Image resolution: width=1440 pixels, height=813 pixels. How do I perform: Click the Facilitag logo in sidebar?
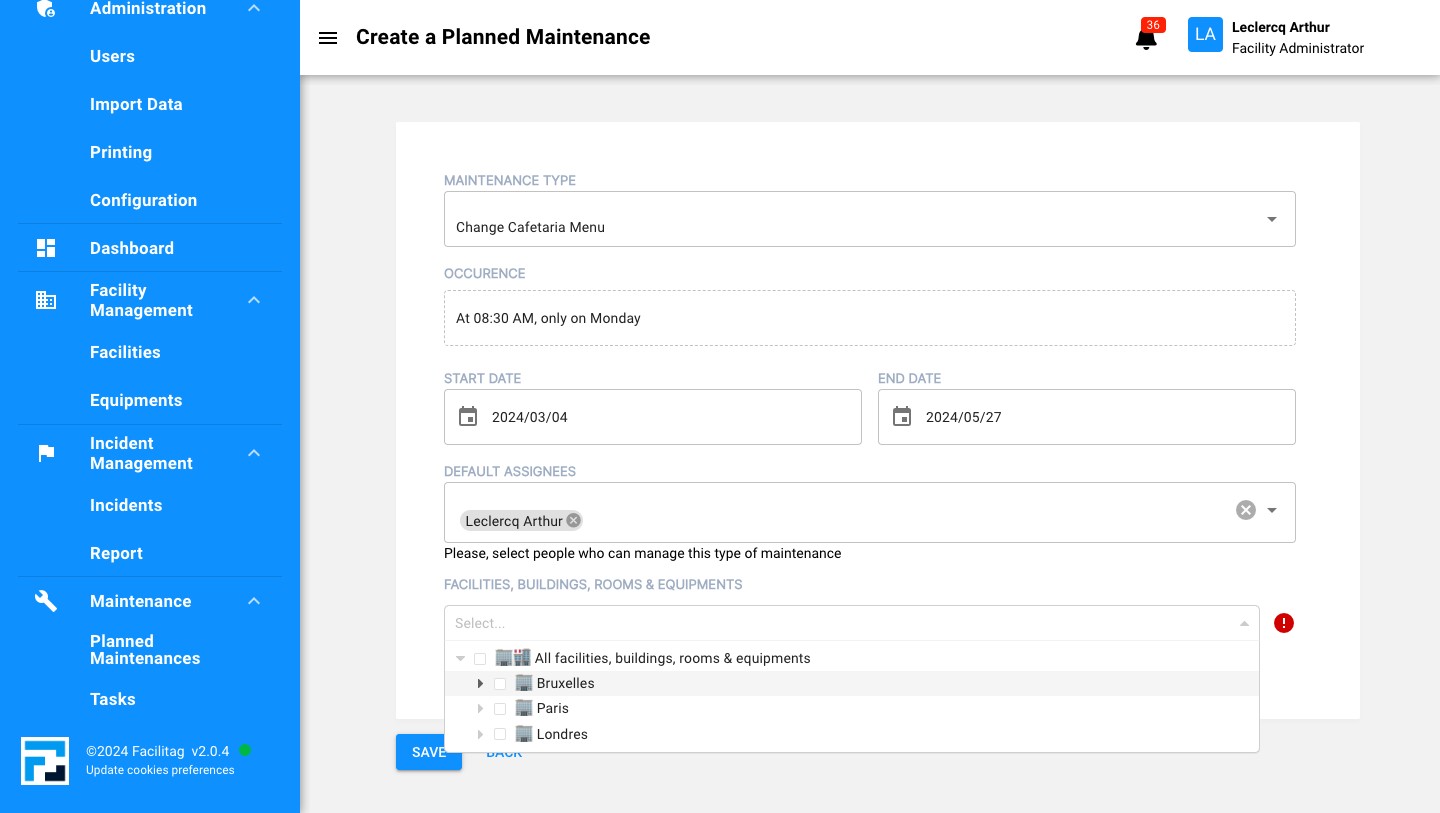click(x=45, y=761)
